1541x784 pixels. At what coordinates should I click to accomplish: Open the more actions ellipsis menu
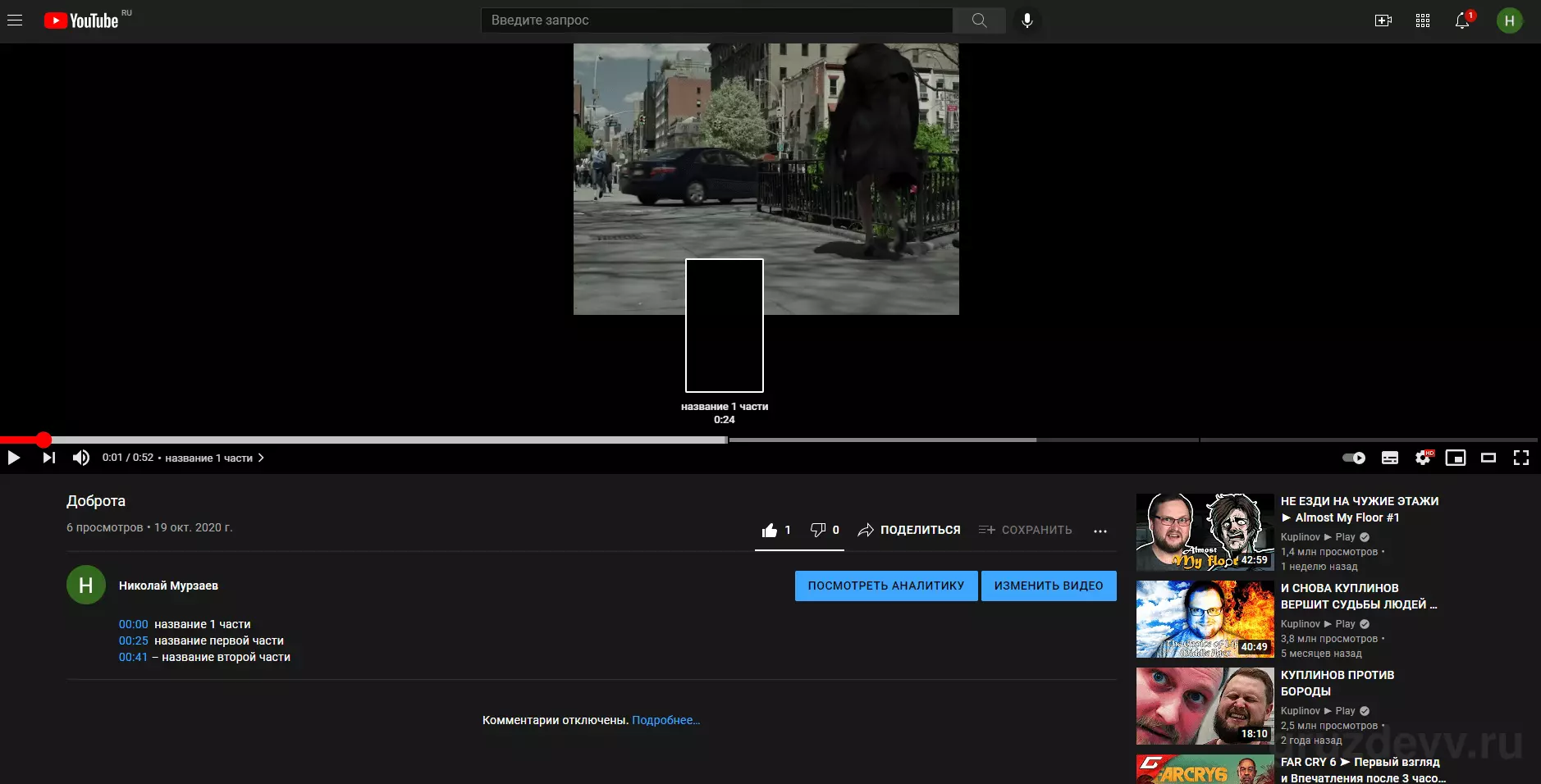(1100, 531)
